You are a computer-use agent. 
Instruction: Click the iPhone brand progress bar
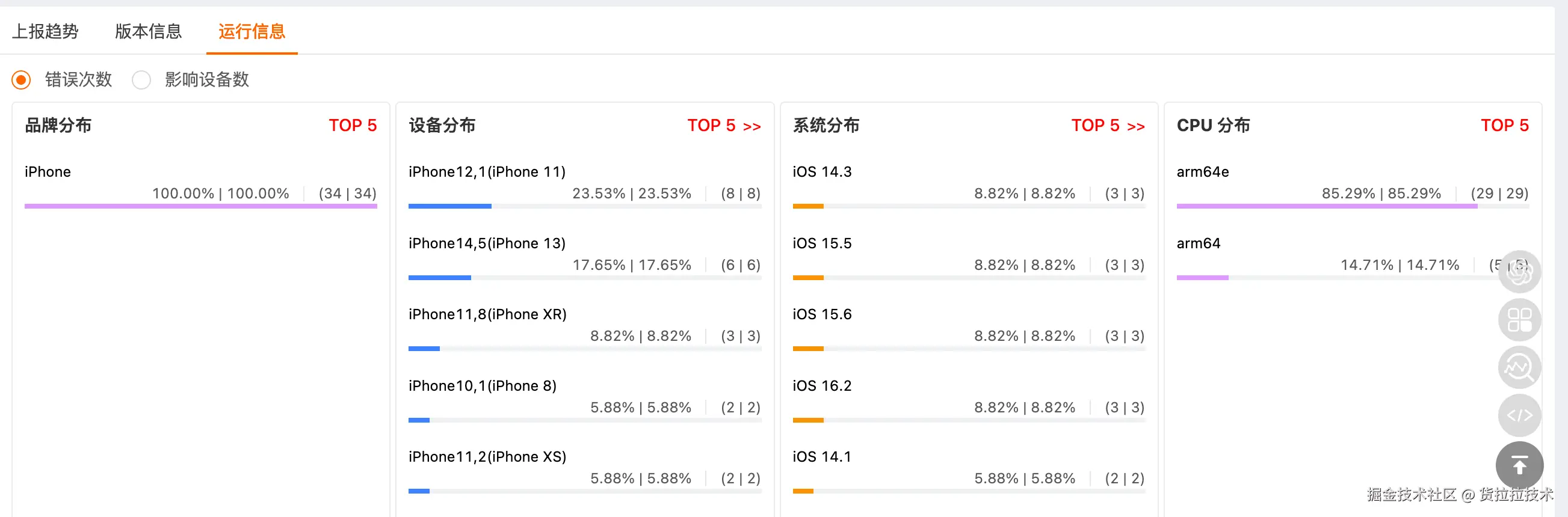coord(200,206)
